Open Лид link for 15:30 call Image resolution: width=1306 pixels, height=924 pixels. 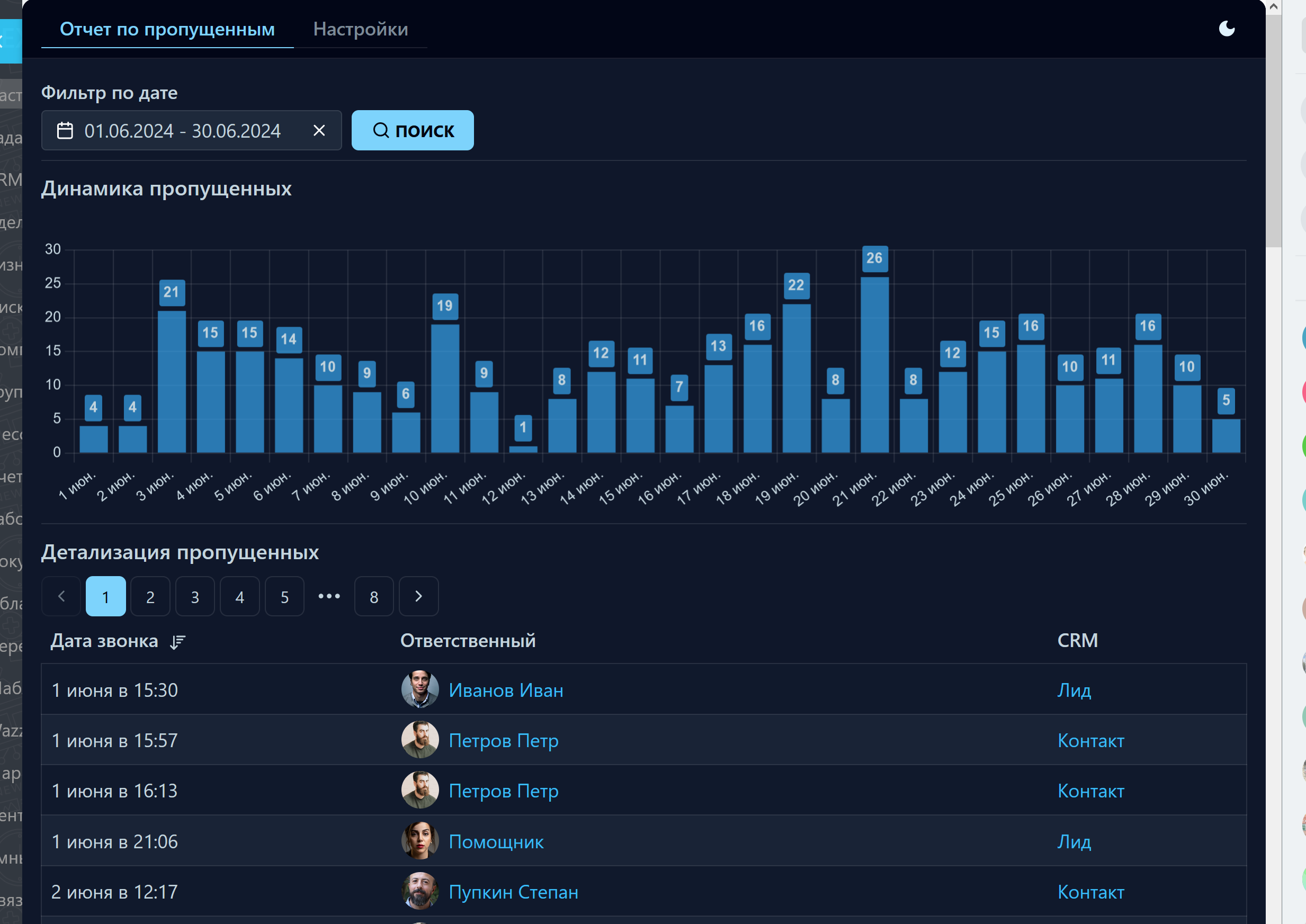1074,690
